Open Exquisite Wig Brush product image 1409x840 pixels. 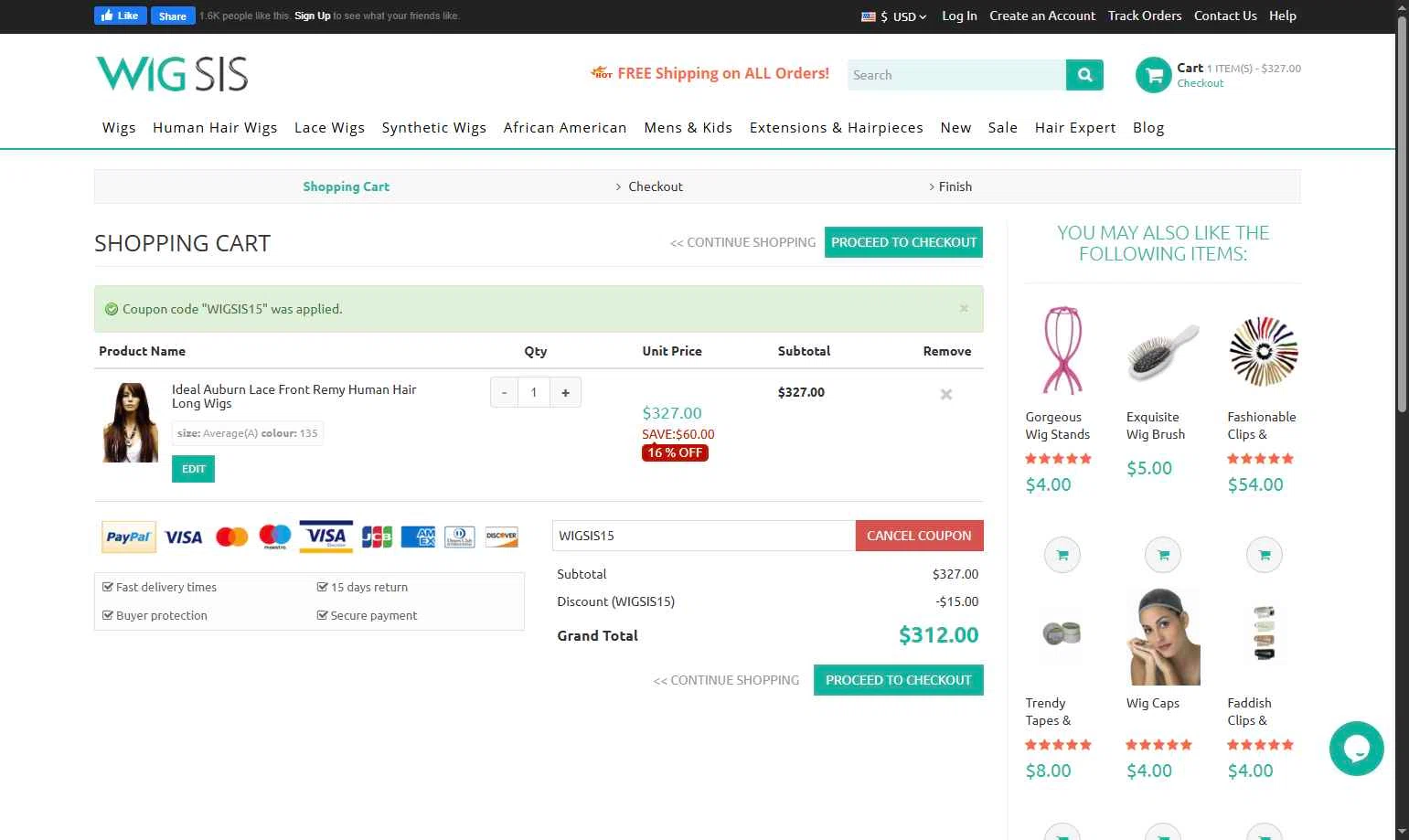pyautogui.click(x=1163, y=352)
